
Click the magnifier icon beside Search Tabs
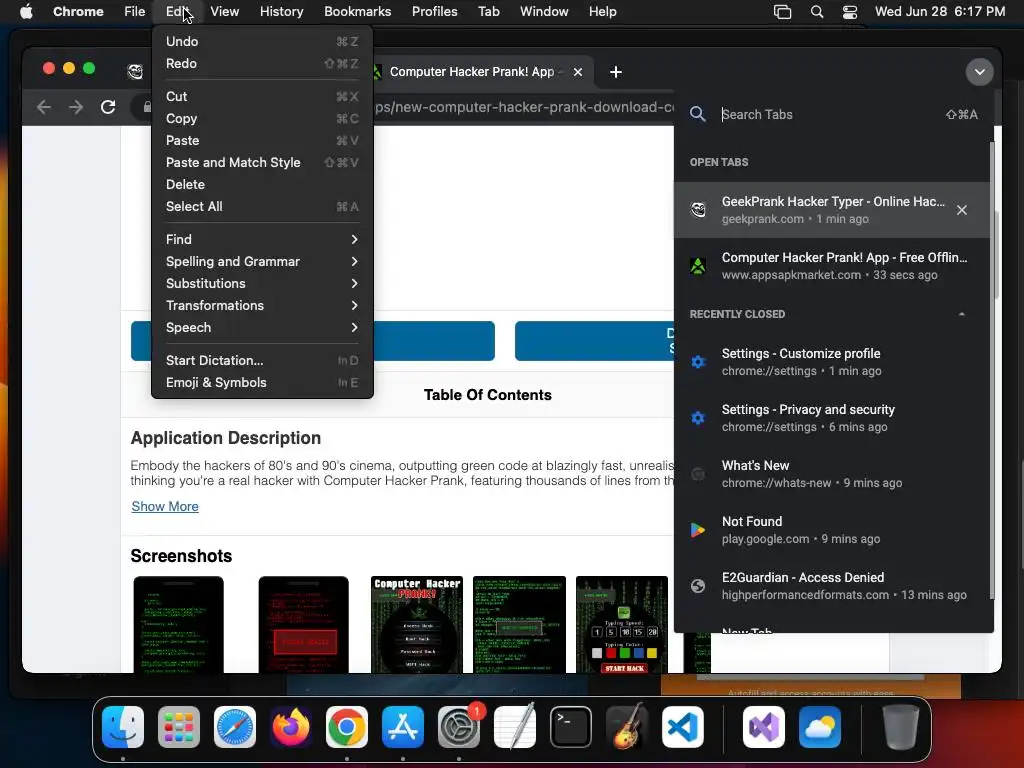click(x=698, y=114)
